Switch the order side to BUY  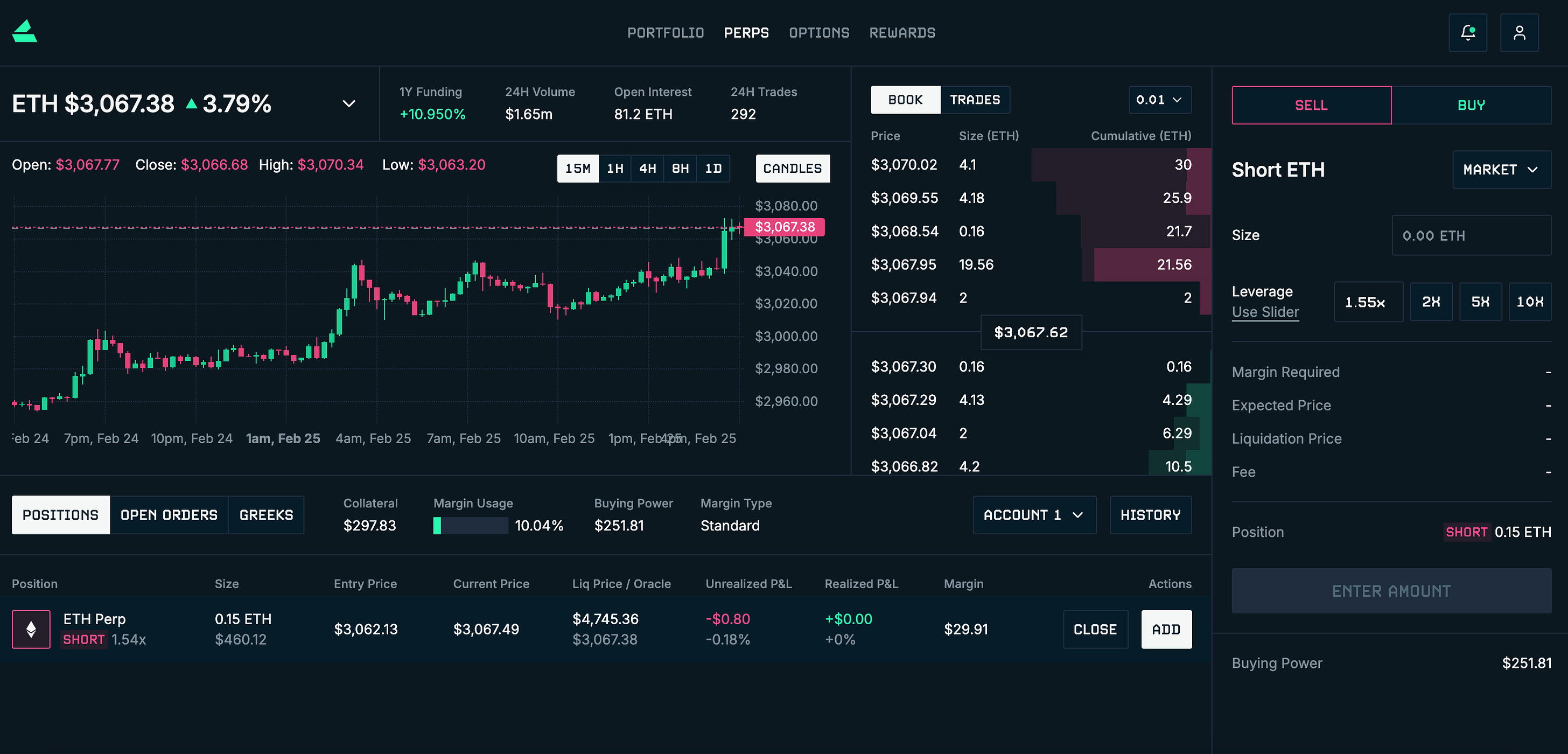(x=1471, y=106)
